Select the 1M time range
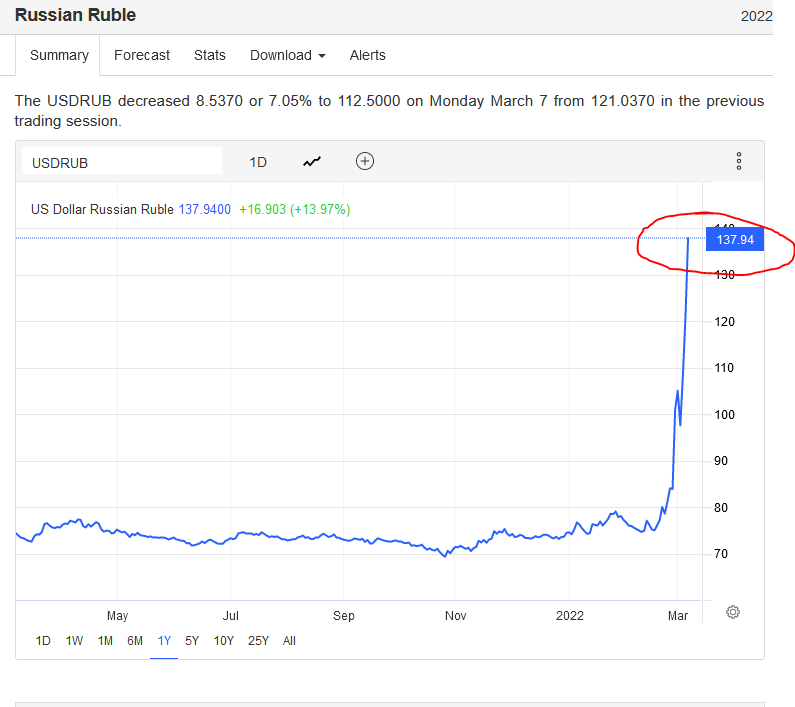Screen dimensions: 795x707 (x=105, y=641)
